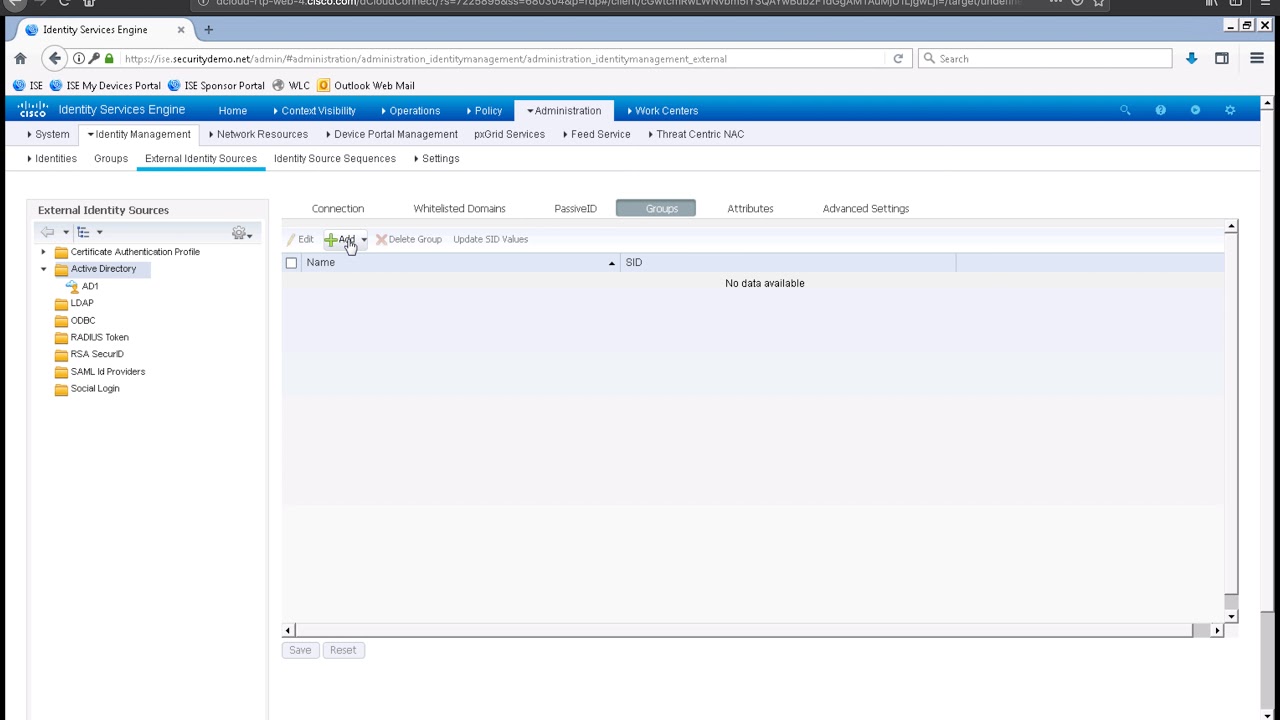Select the RSA SecurID tree item
This screenshot has width=1280, height=720.
(x=97, y=354)
